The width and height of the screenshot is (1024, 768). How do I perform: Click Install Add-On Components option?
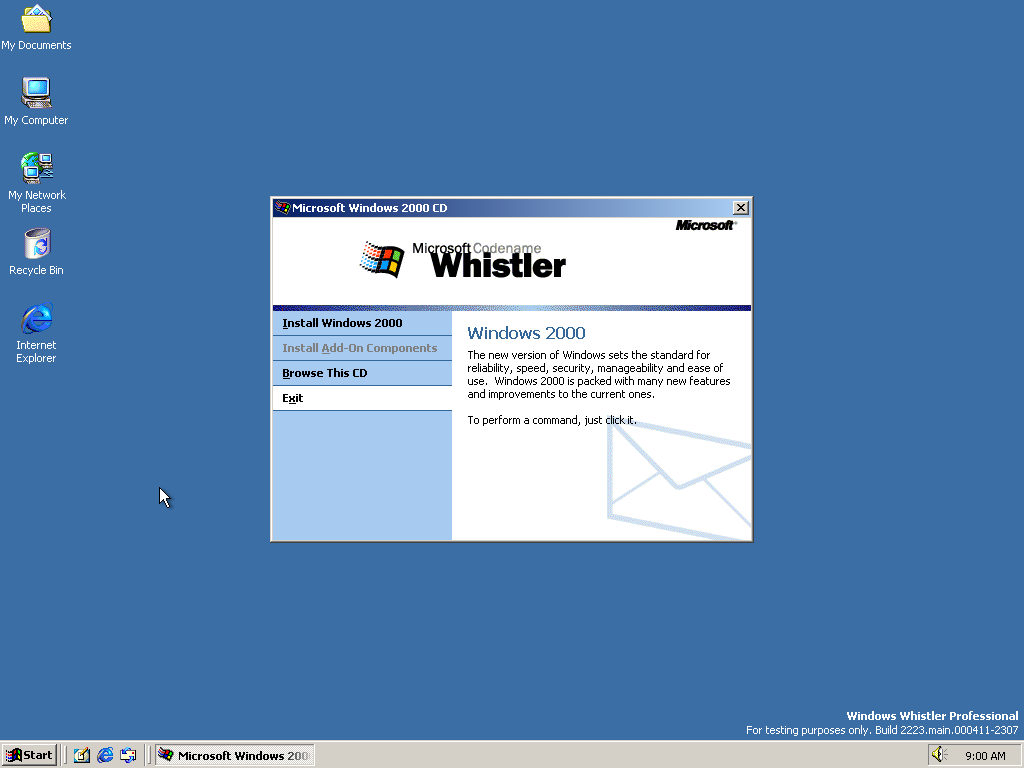(x=362, y=348)
